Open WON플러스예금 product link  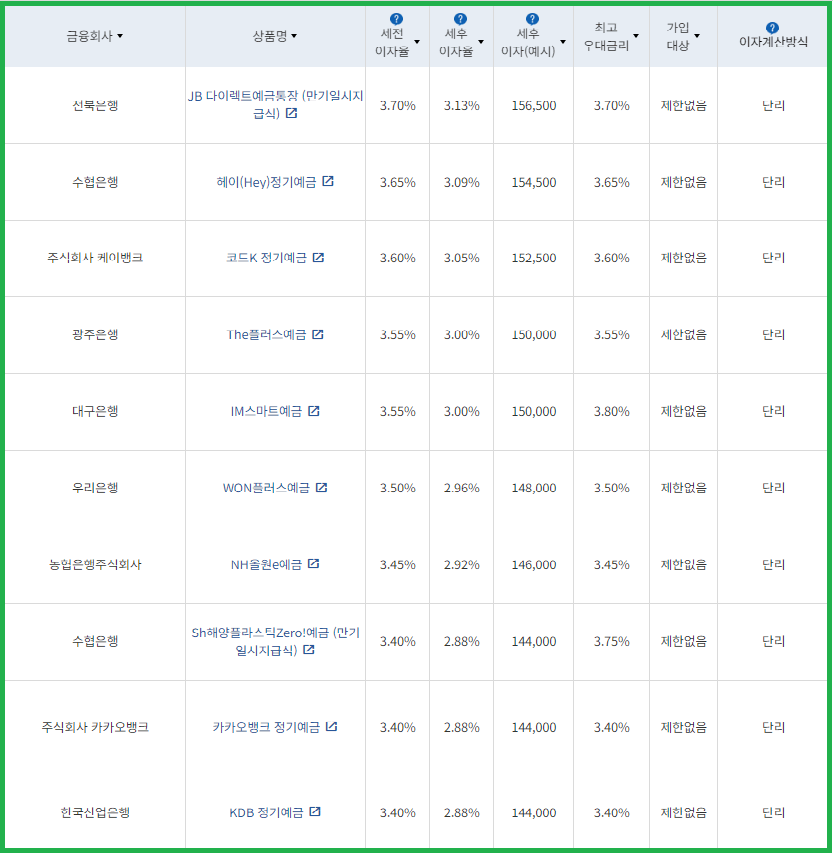click(266, 488)
